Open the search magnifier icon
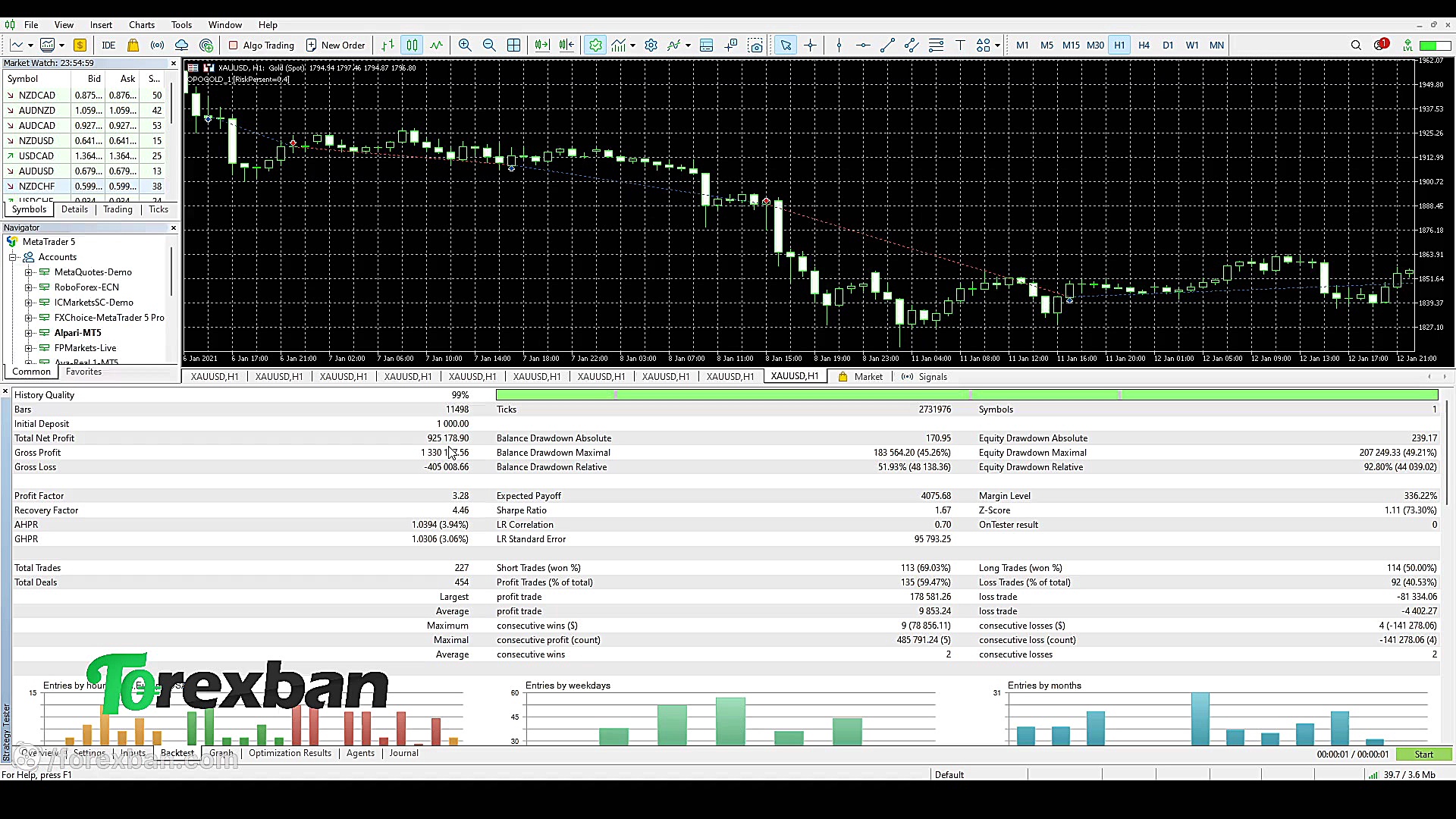The height and width of the screenshot is (819, 1456). 1356,45
